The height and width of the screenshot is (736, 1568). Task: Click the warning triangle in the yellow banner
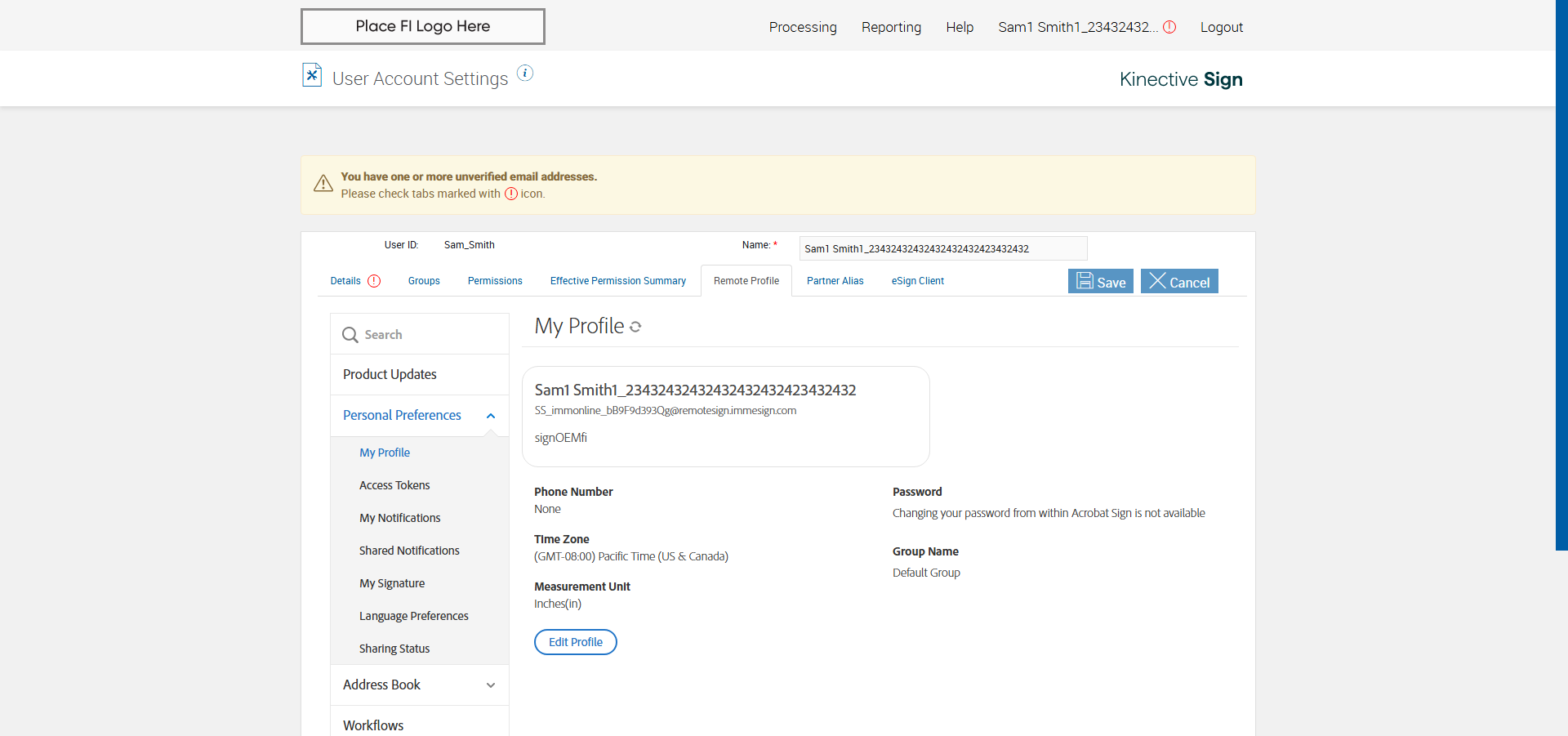[x=323, y=184]
